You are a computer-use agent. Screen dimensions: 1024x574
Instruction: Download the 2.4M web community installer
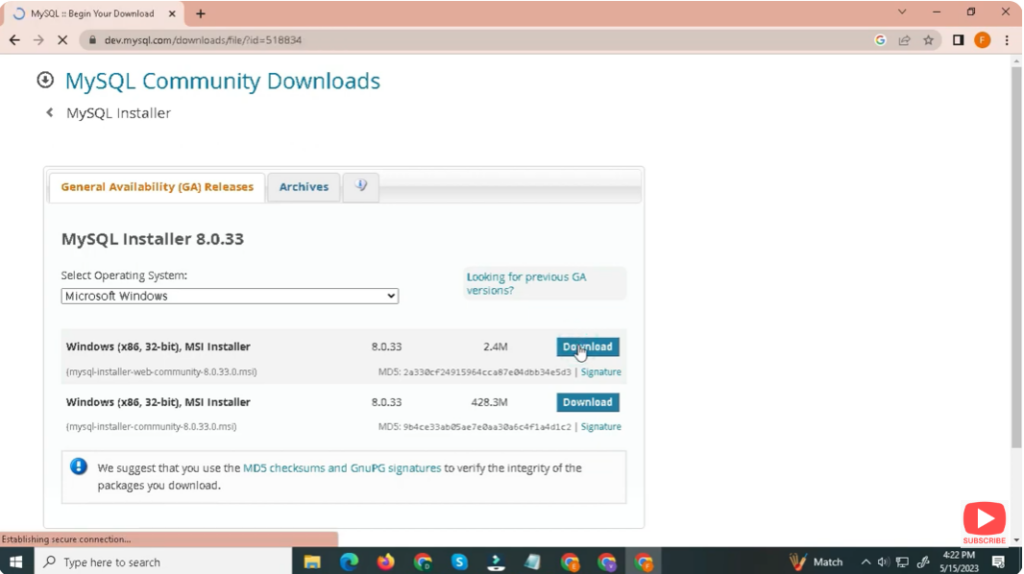tap(588, 347)
